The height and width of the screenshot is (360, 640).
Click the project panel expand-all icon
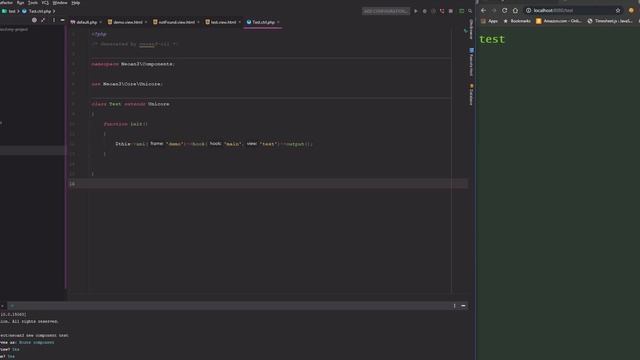(x=43, y=20)
